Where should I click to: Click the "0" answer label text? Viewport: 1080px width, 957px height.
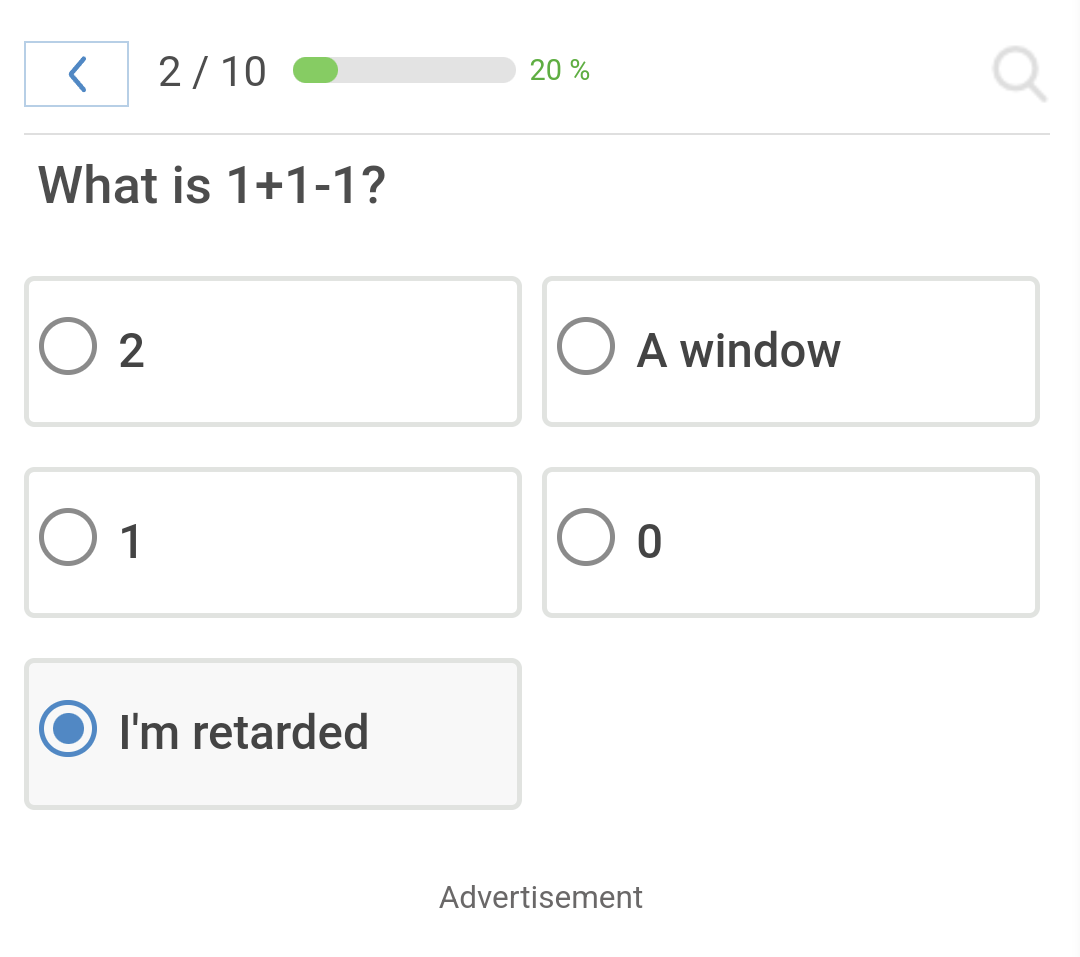(x=650, y=542)
